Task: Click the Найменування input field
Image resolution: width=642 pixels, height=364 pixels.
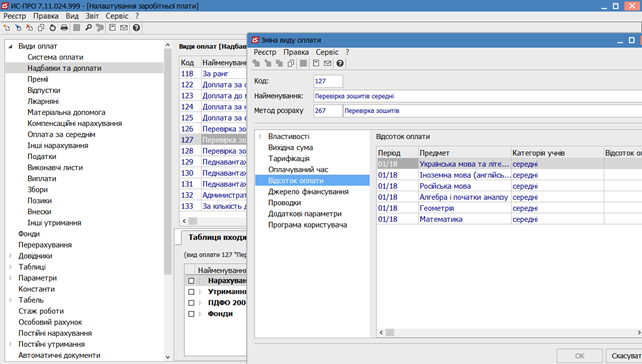Action: (477, 96)
